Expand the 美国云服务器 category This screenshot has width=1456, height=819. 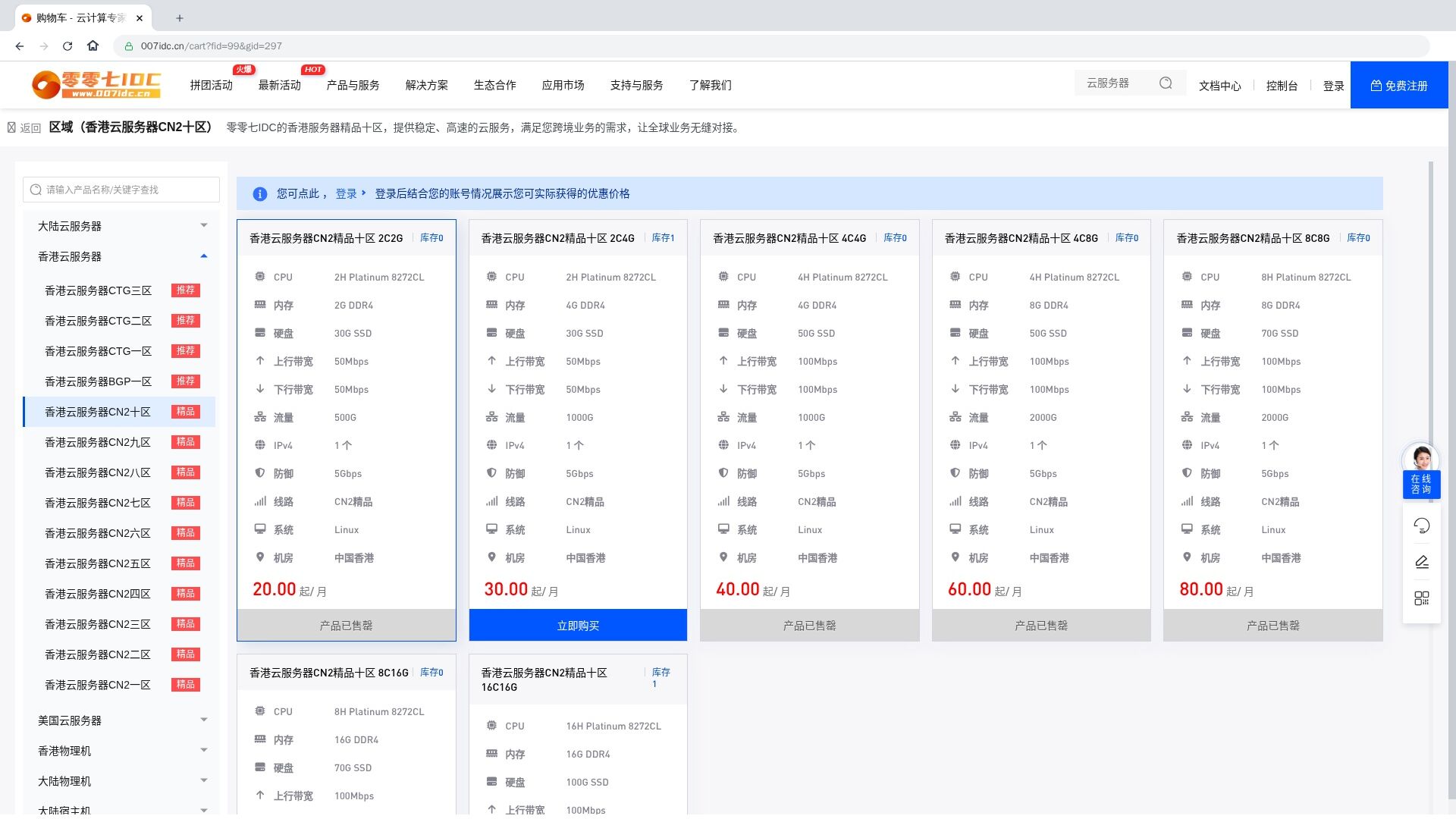(x=121, y=720)
